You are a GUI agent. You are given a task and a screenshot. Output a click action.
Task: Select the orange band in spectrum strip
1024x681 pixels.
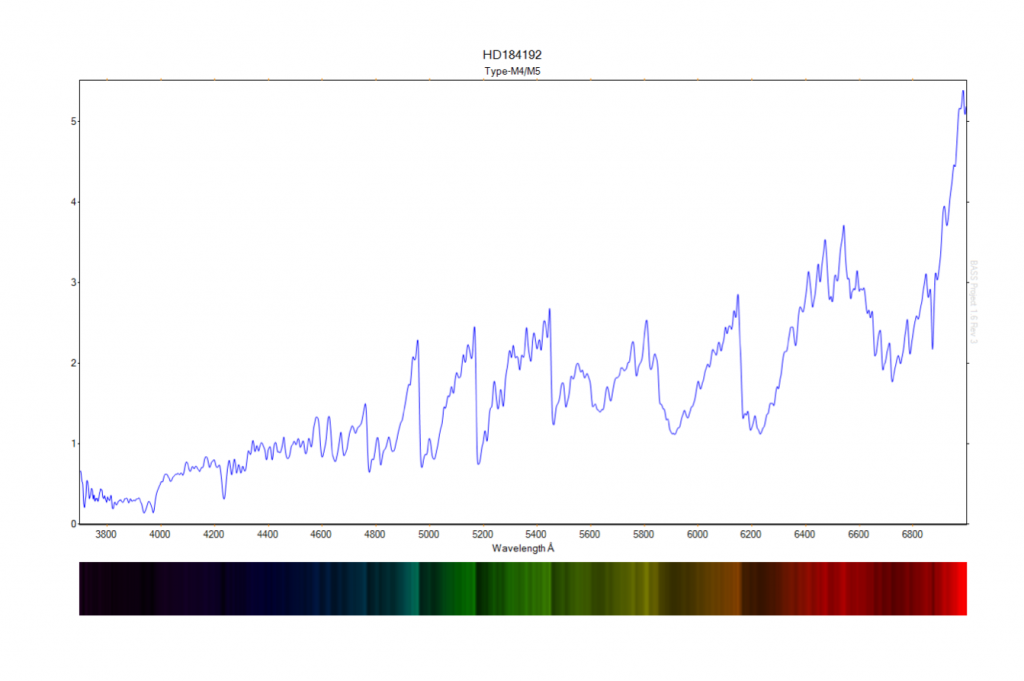720,588
